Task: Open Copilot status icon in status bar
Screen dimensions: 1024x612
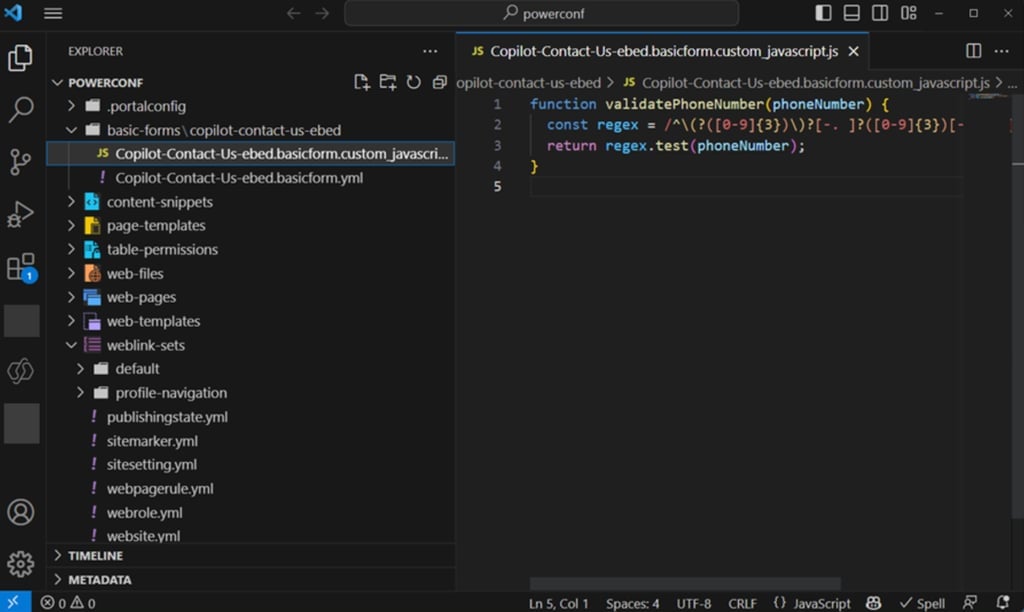Action: [x=873, y=603]
